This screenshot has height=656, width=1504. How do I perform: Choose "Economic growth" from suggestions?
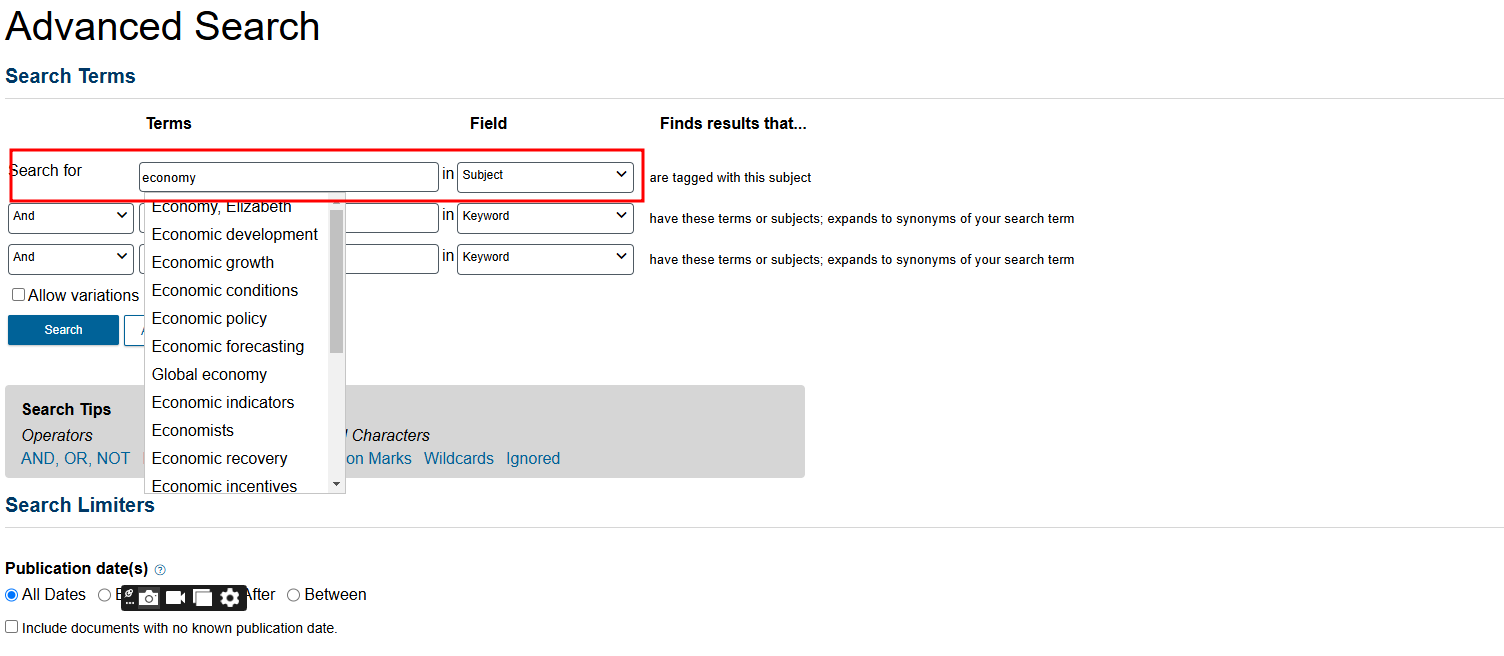click(213, 262)
